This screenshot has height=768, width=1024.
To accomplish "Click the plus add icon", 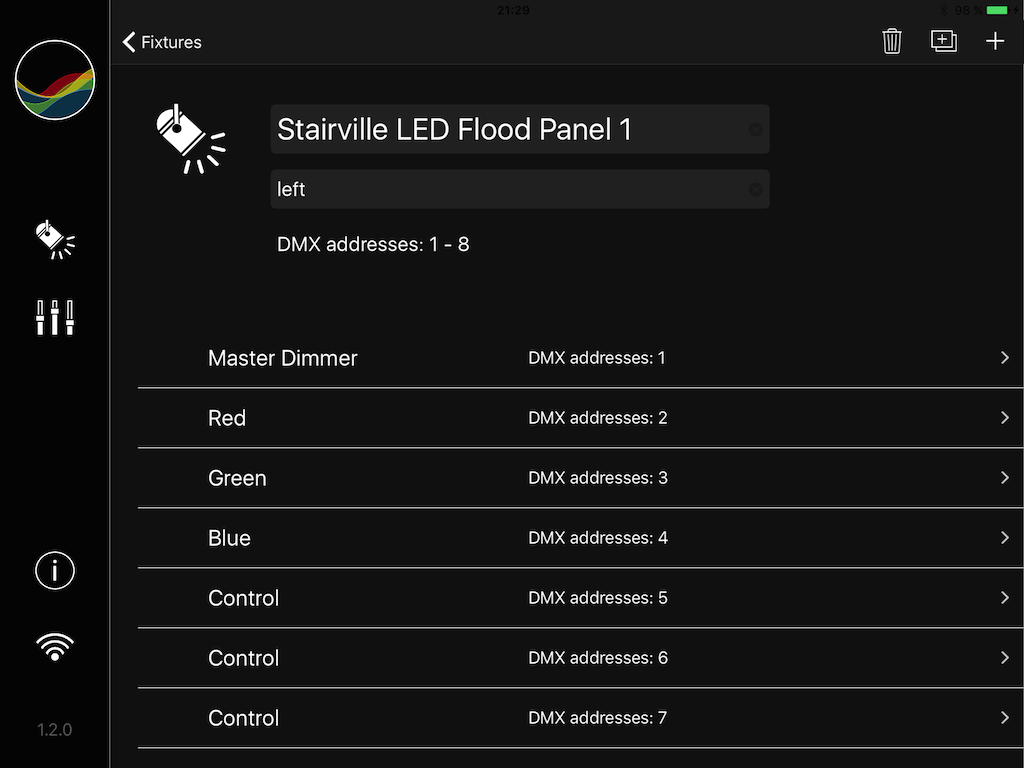I will (x=995, y=42).
